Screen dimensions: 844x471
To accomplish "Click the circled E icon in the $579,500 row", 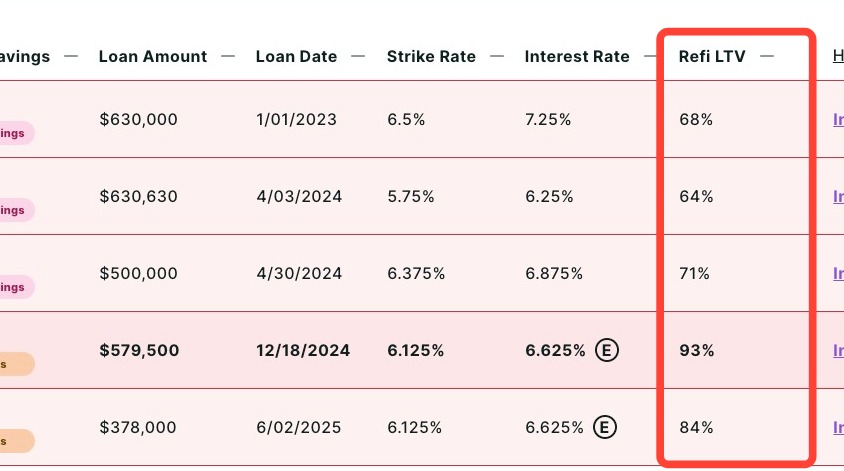I will (605, 351).
